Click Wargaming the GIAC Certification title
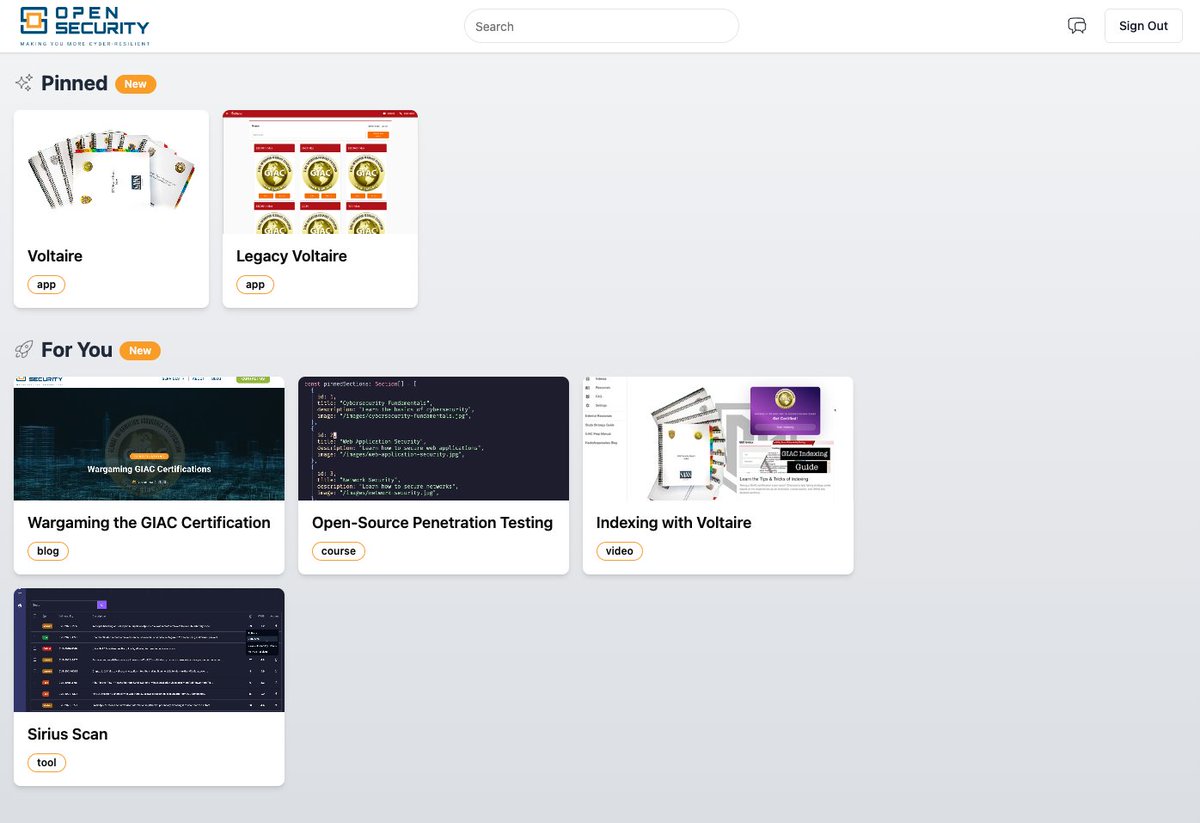 point(149,522)
